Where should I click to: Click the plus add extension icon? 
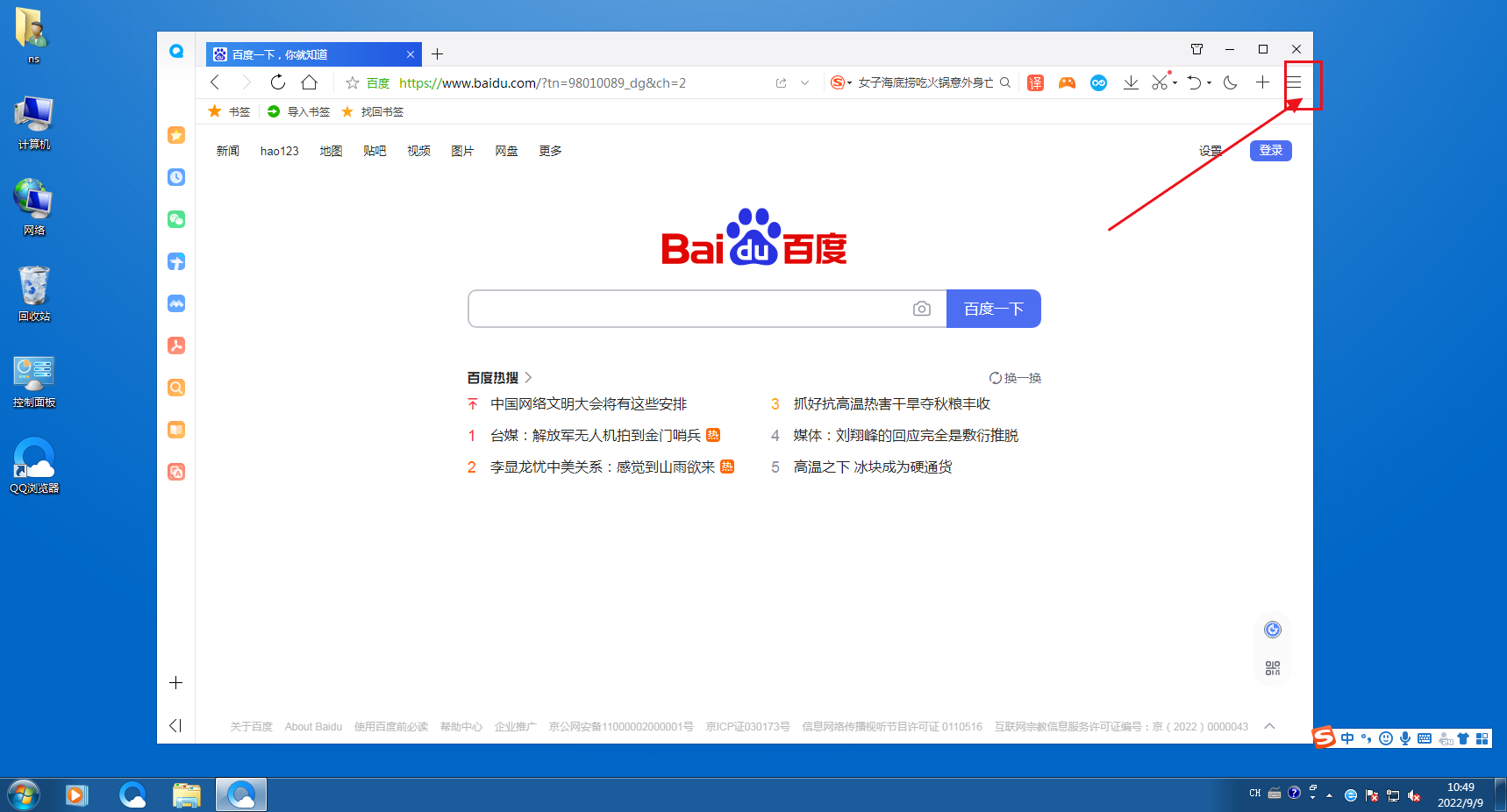(x=1262, y=82)
